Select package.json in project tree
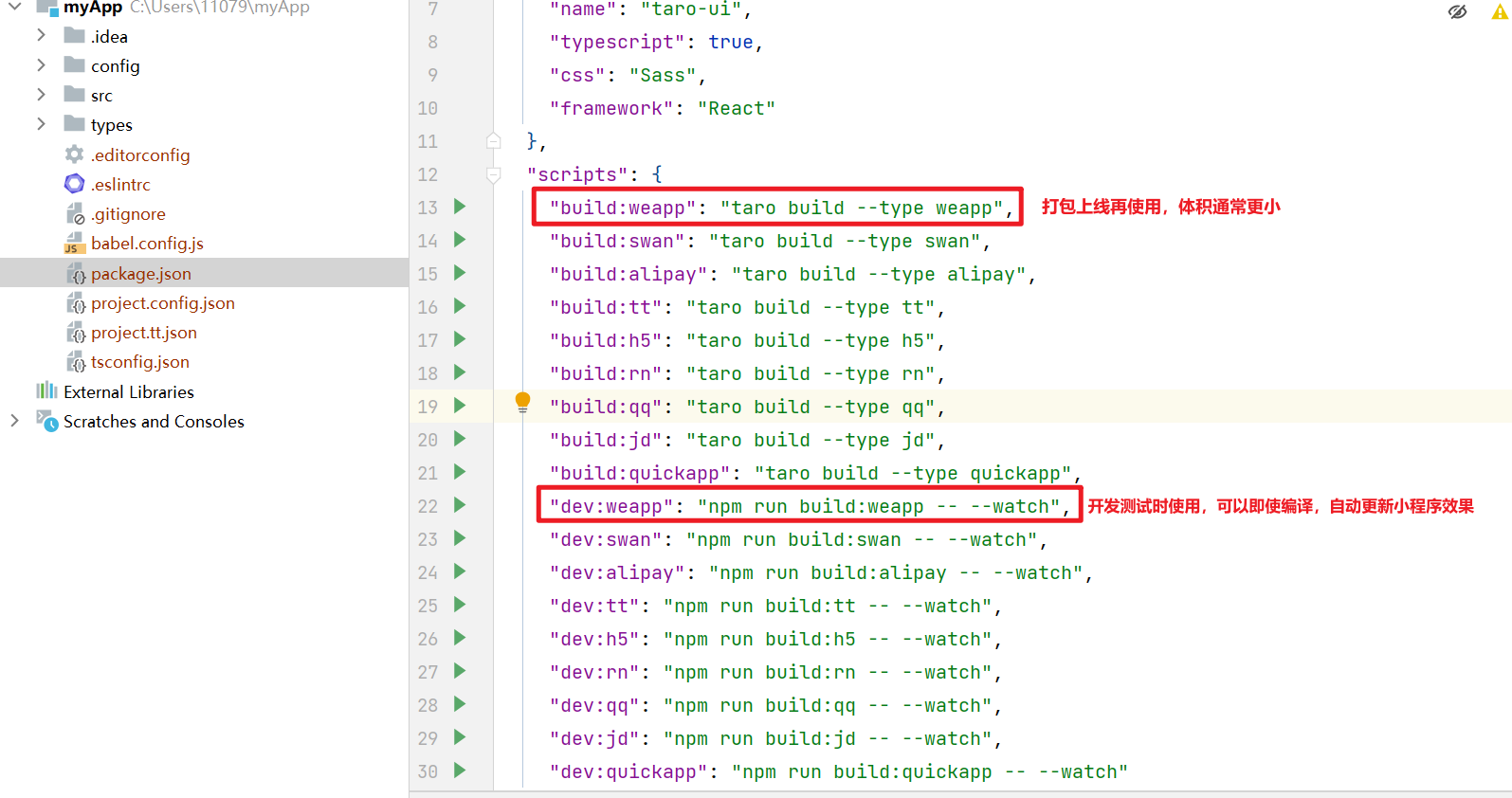The width and height of the screenshot is (1512, 798). (x=140, y=274)
